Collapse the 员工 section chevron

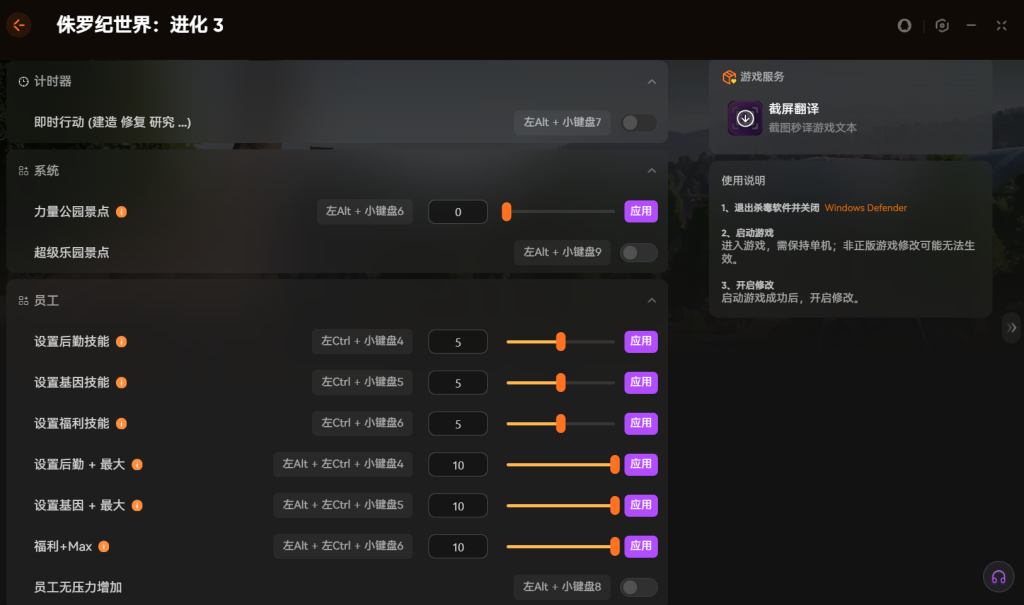click(x=652, y=301)
